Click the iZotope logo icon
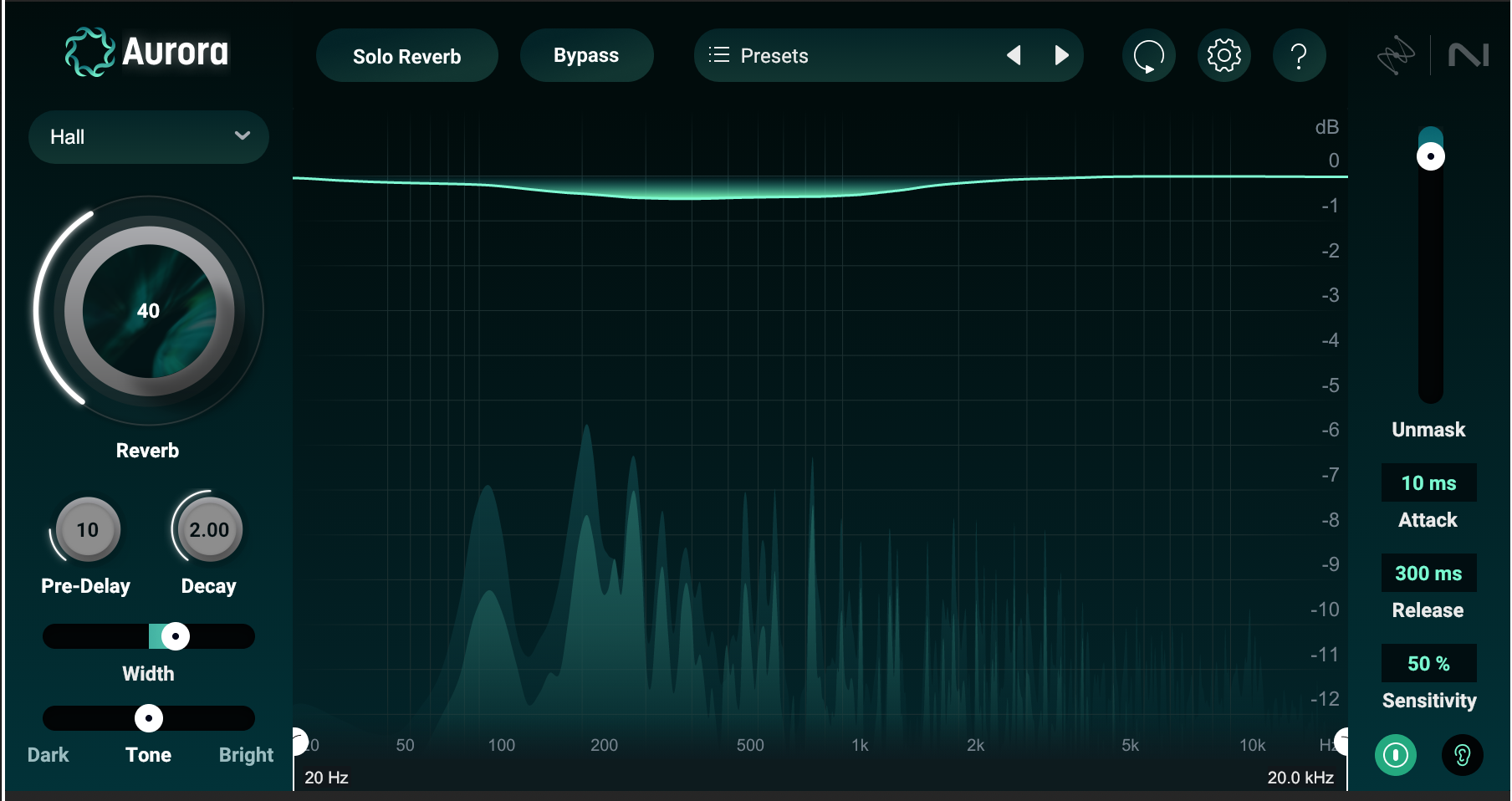The image size is (1512, 801). [x=1396, y=56]
